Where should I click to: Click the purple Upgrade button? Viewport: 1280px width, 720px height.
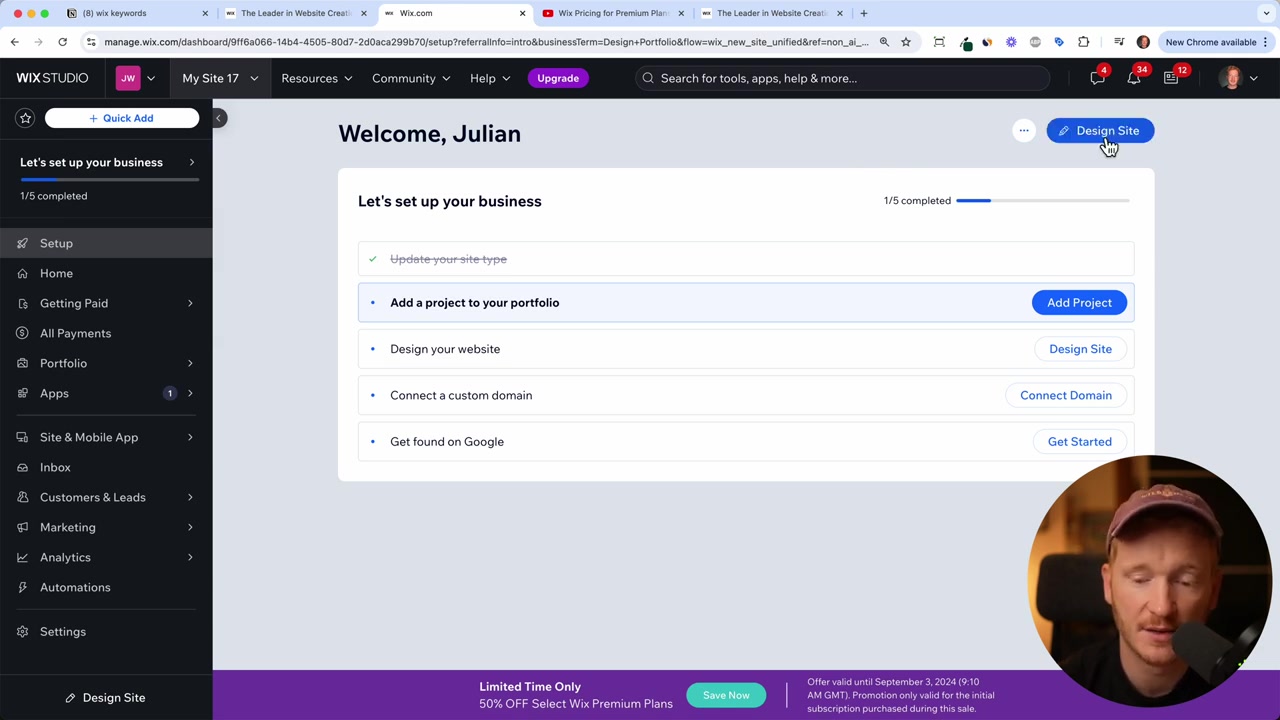[x=558, y=78]
